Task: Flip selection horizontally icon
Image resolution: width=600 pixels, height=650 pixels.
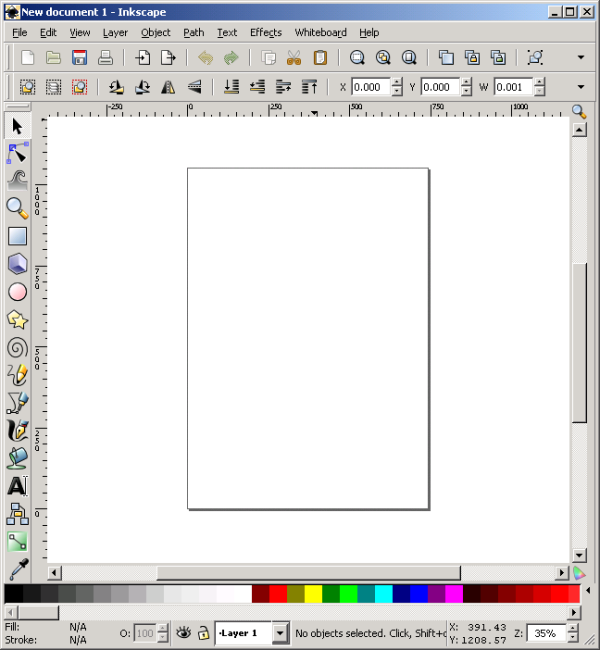Action: (x=168, y=87)
